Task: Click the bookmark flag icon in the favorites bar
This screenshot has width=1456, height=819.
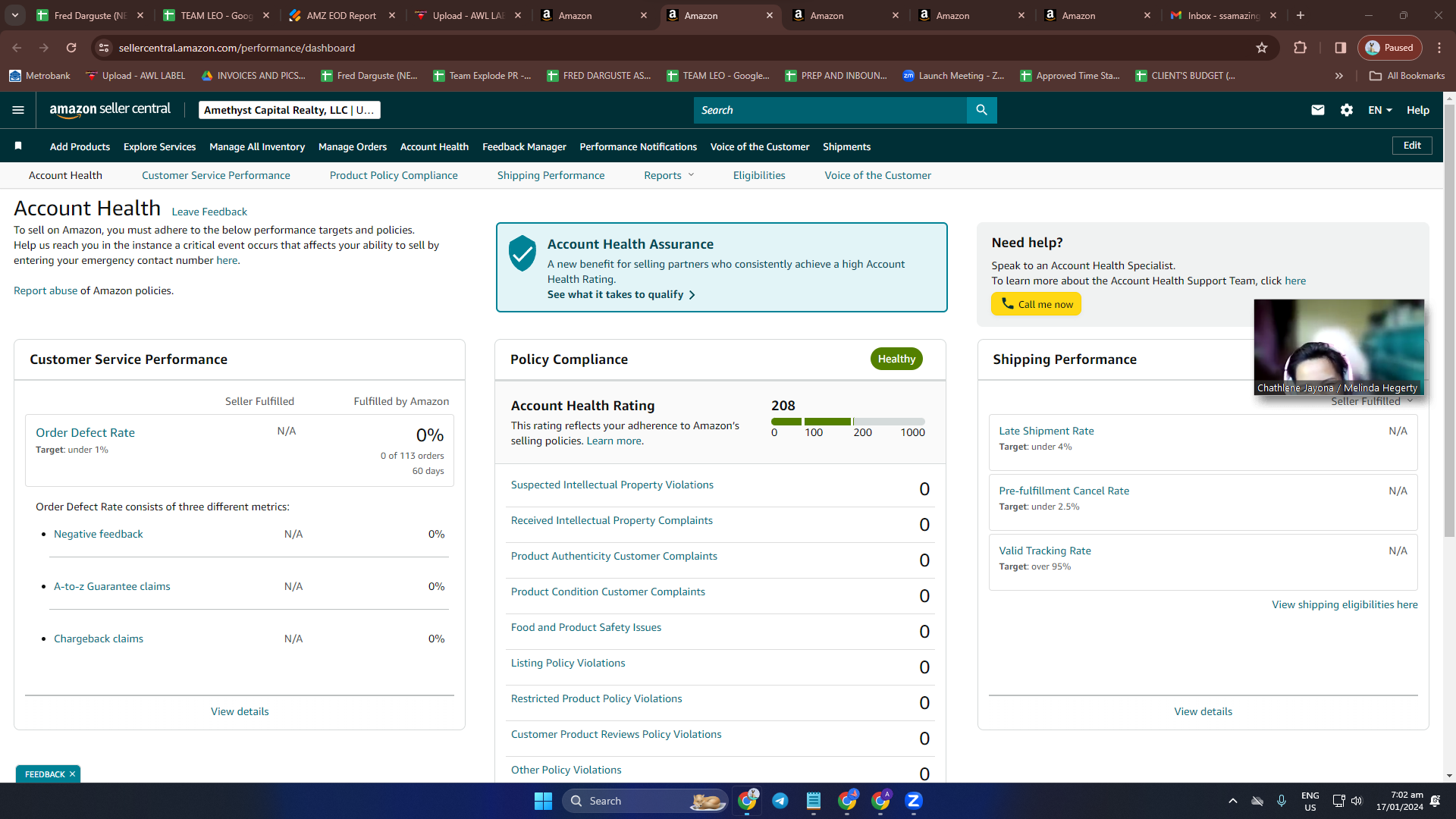Action: coord(18,146)
